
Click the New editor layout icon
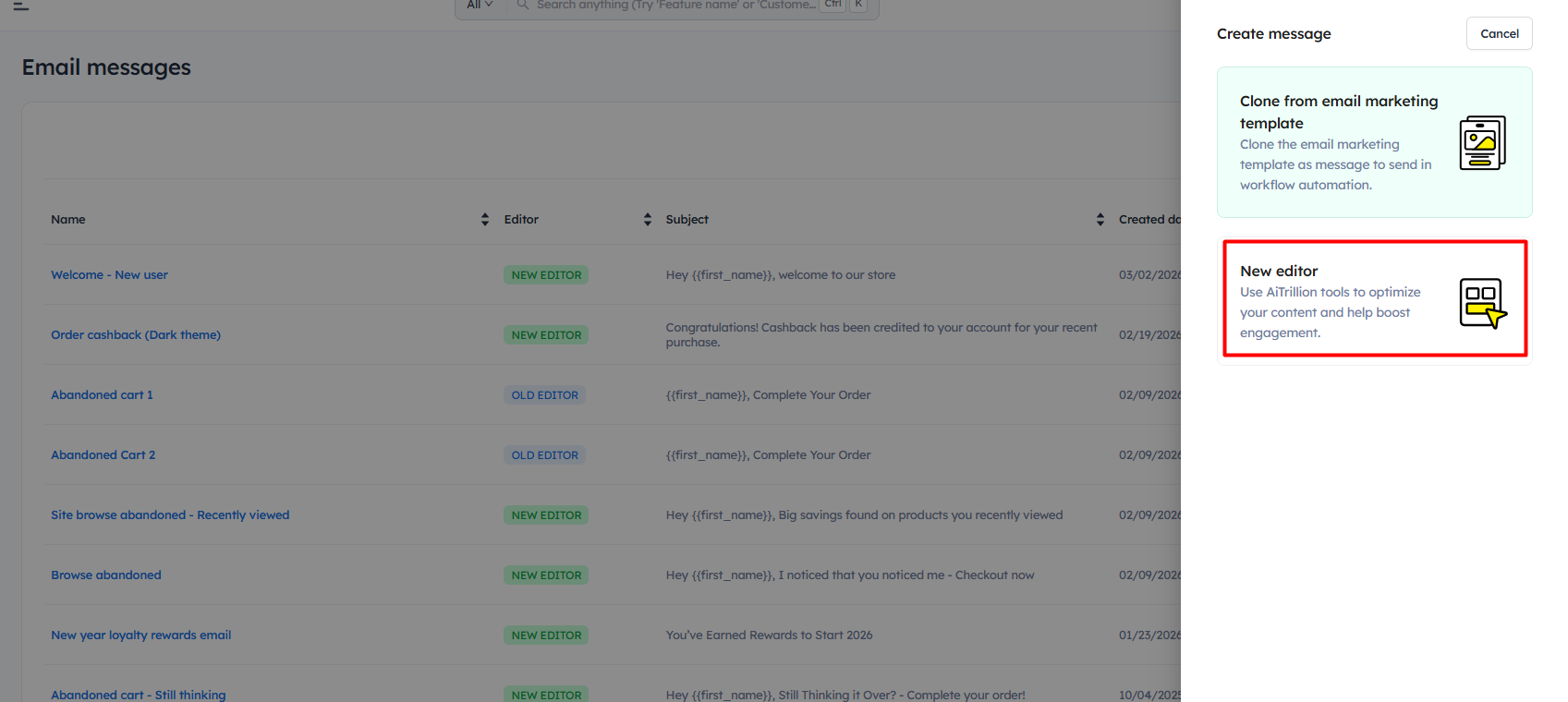(x=1482, y=303)
